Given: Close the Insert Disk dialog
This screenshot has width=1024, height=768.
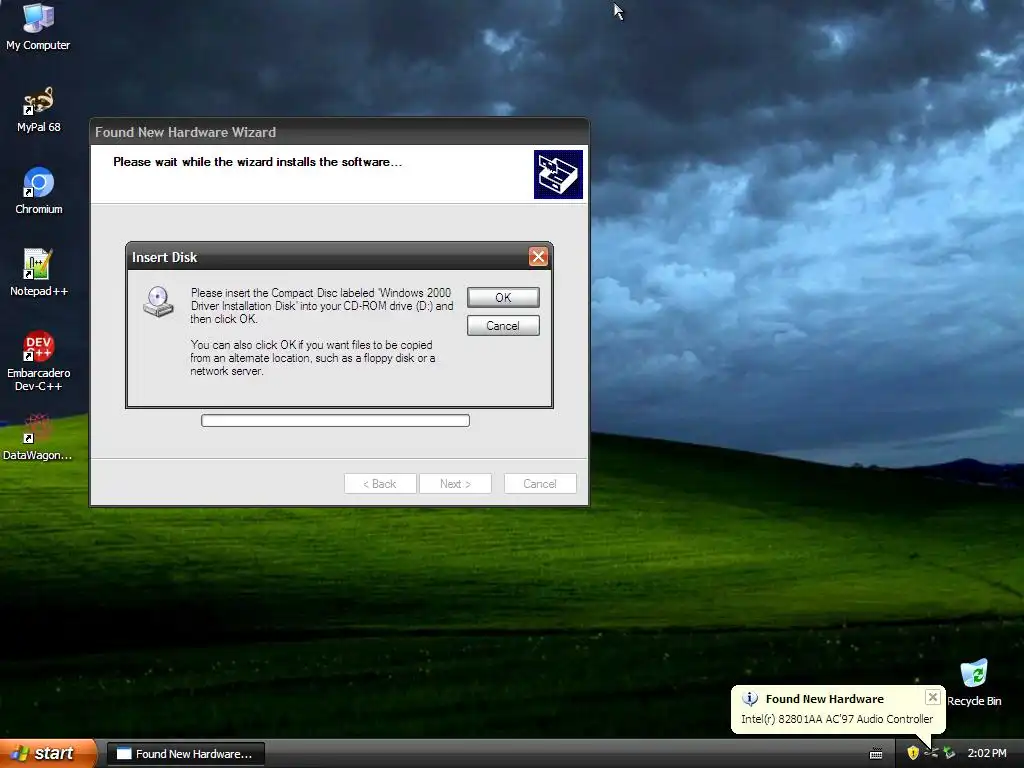Looking at the screenshot, I should [538, 257].
